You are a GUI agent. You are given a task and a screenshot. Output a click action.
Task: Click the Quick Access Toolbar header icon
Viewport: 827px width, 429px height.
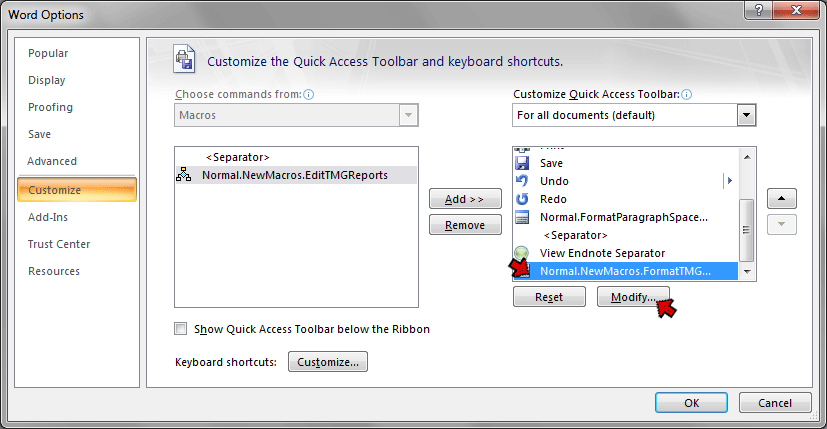coord(184,59)
